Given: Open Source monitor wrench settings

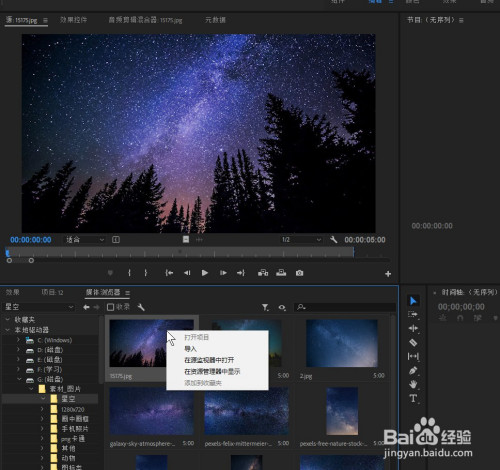Looking at the screenshot, I should coord(334,240).
